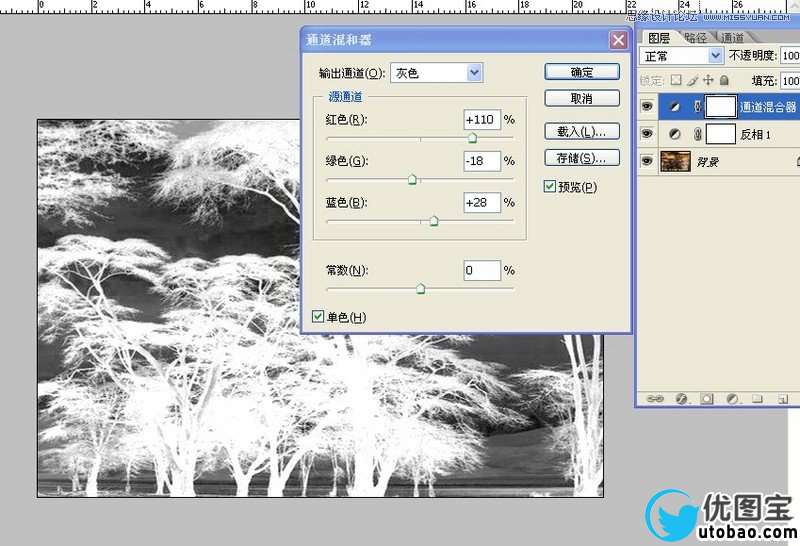
Task: Click mask link icon on 反相 1 layer
Action: 697,134
